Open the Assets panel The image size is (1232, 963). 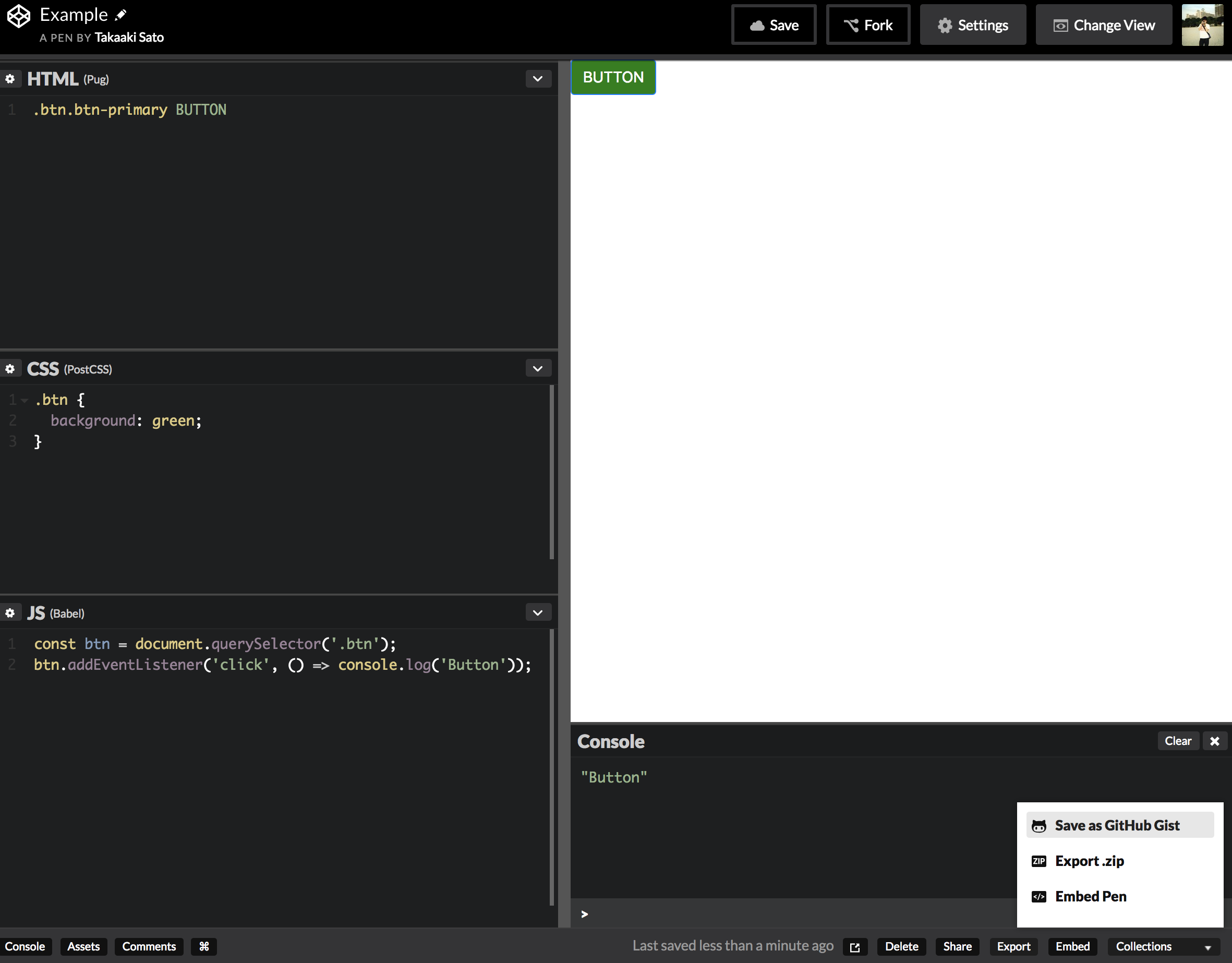[83, 947]
